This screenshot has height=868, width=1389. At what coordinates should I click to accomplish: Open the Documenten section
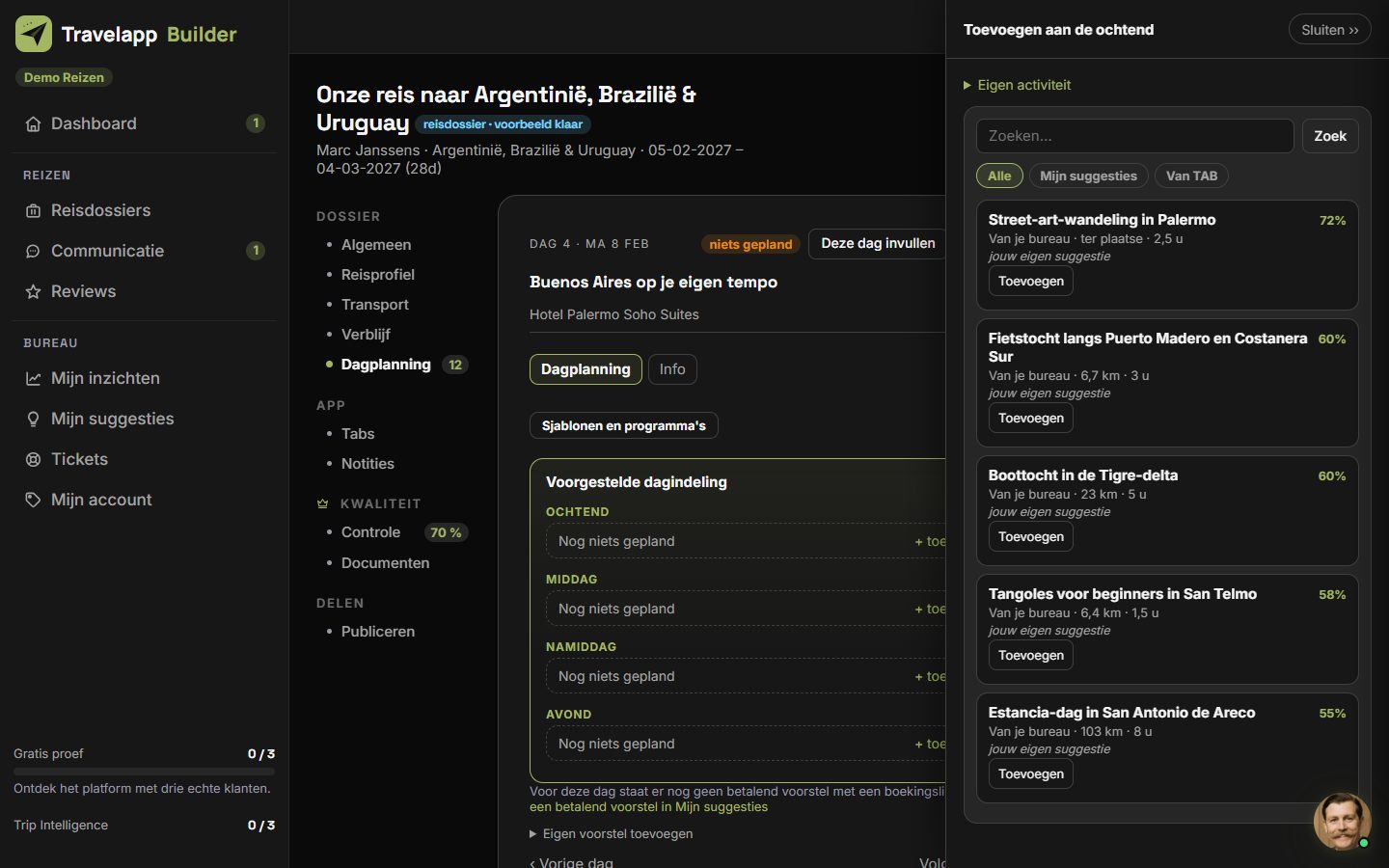point(385,563)
